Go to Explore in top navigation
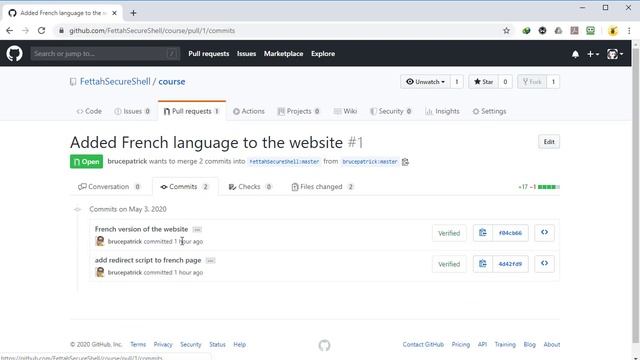Image resolution: width=640 pixels, height=360 pixels. (323, 53)
